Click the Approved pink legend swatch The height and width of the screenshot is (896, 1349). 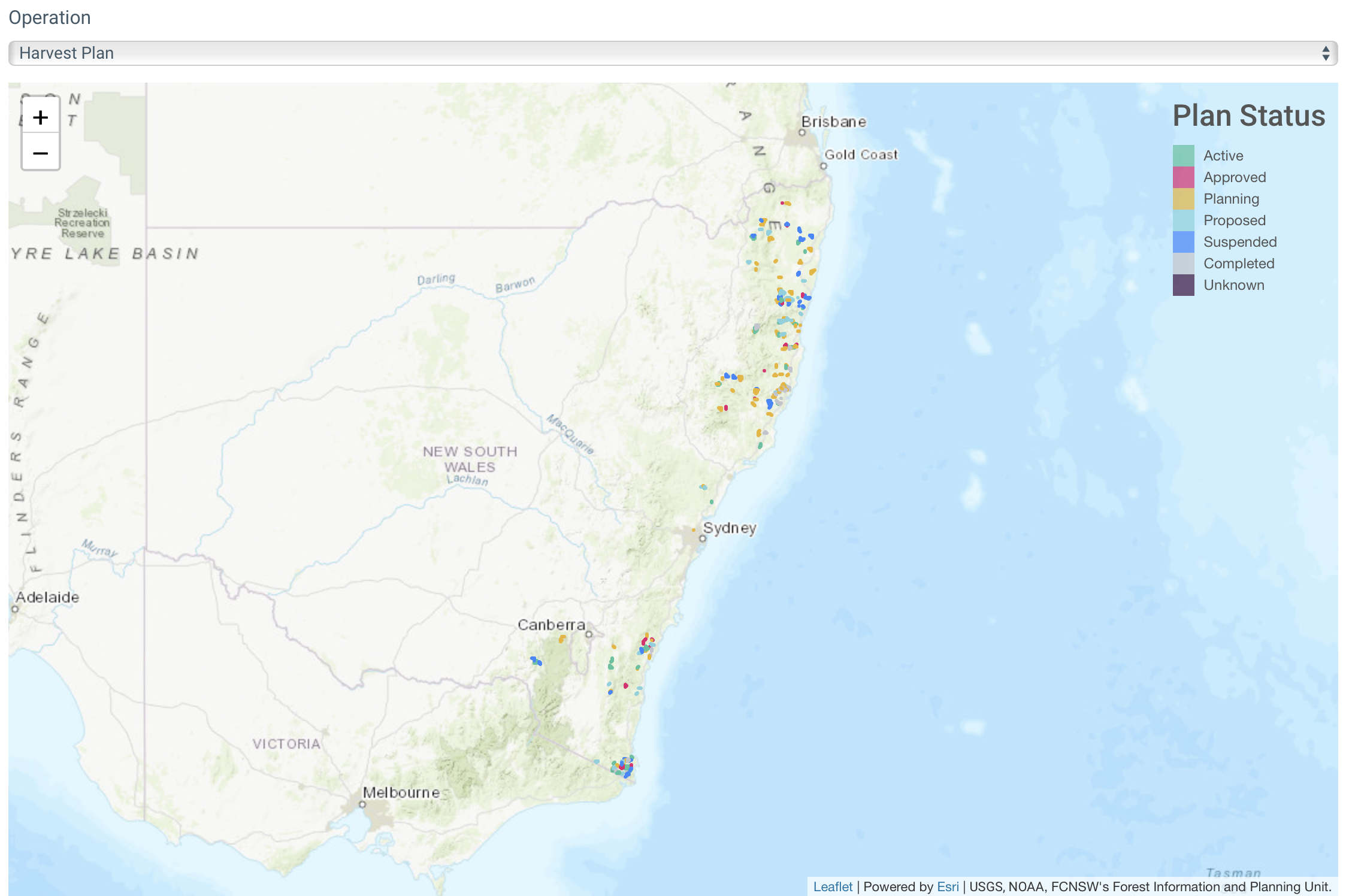(1183, 177)
